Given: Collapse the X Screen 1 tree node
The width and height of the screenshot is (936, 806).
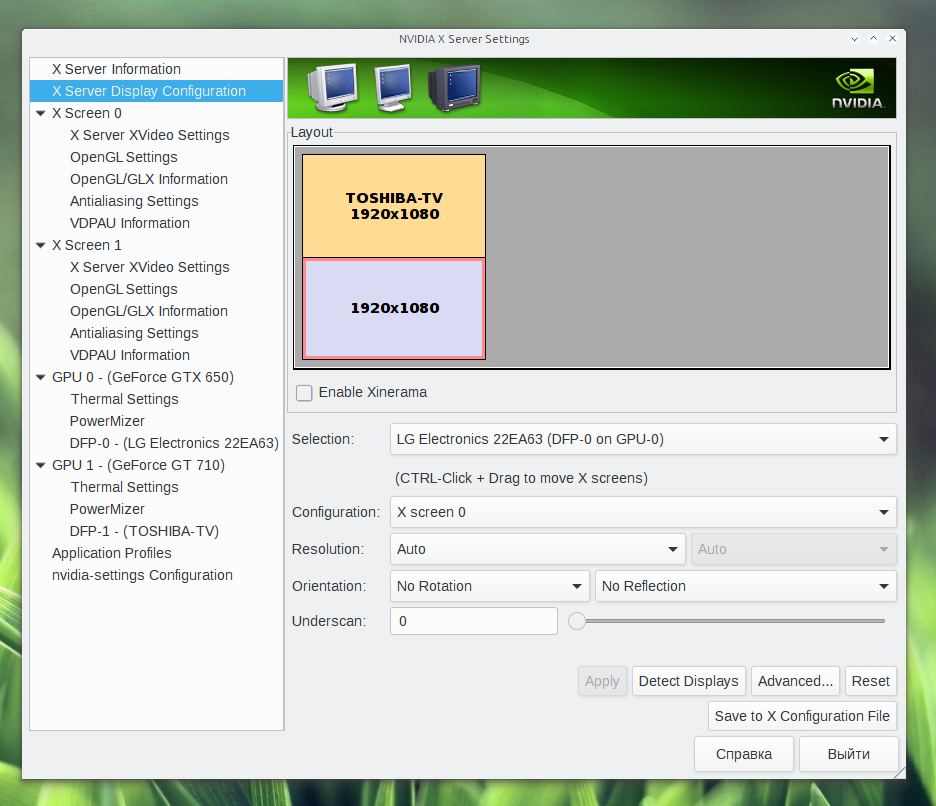Looking at the screenshot, I should point(41,245).
